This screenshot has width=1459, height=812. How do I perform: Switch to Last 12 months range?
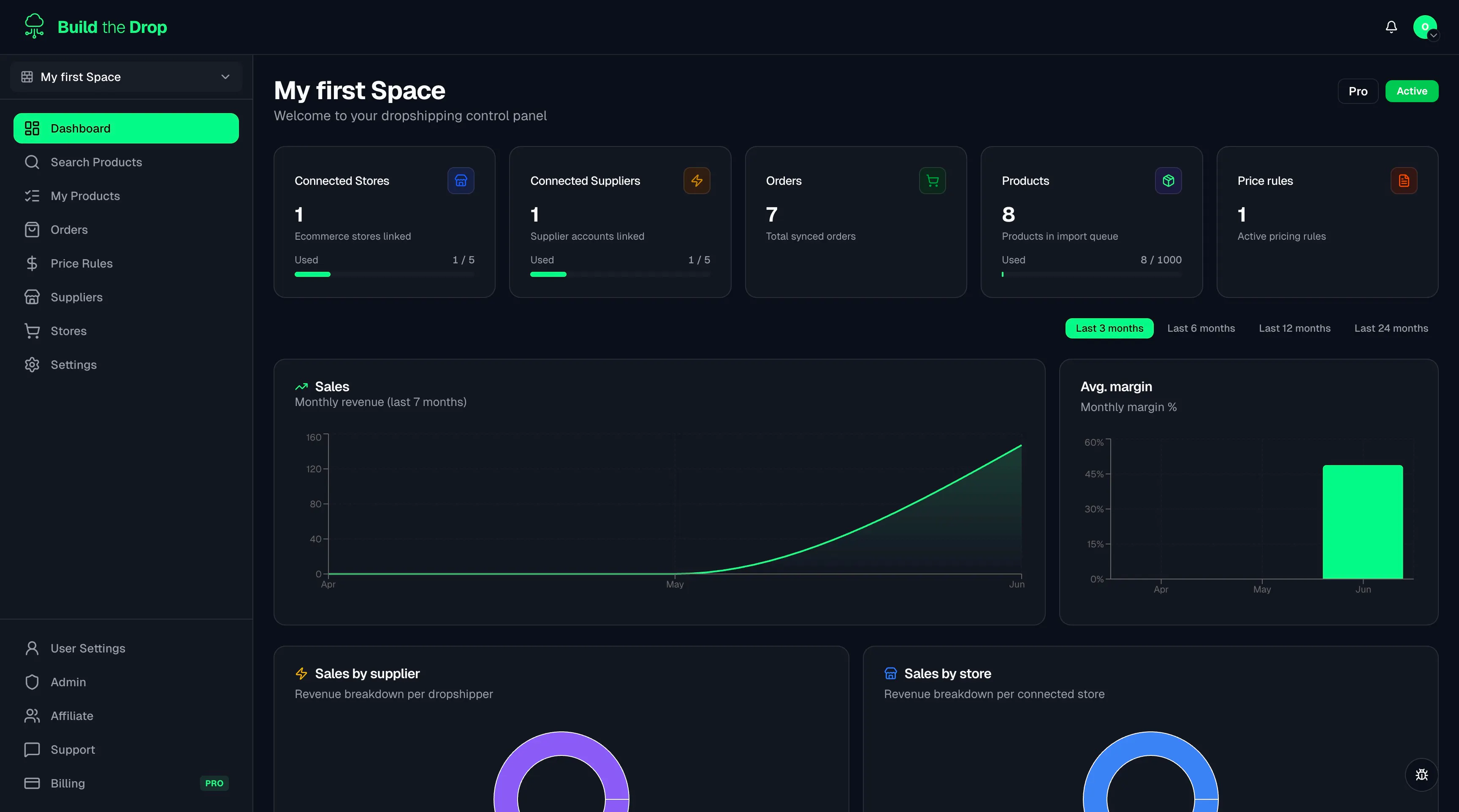(1294, 328)
